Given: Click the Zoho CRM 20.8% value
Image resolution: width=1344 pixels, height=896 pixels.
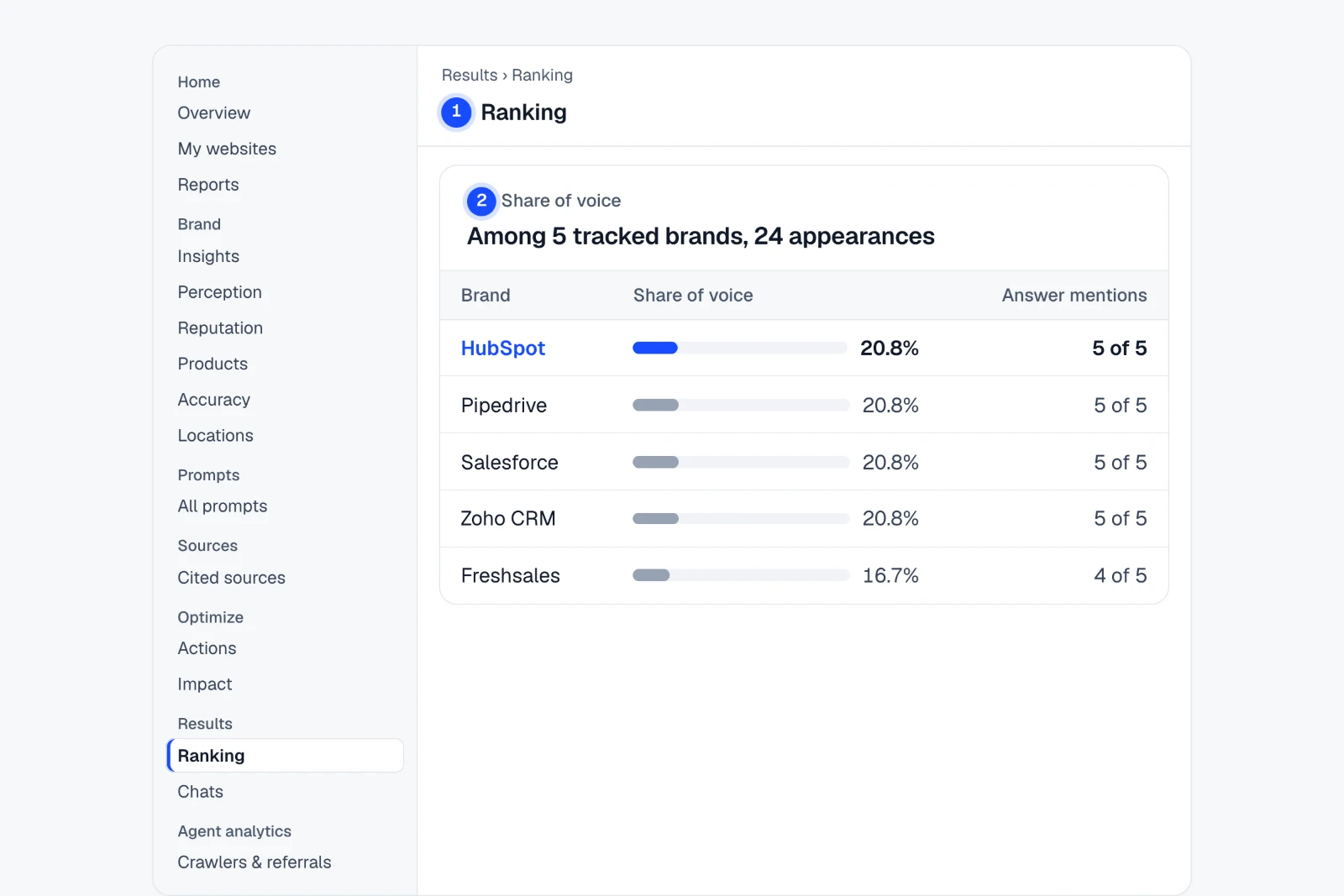Looking at the screenshot, I should 890,519.
